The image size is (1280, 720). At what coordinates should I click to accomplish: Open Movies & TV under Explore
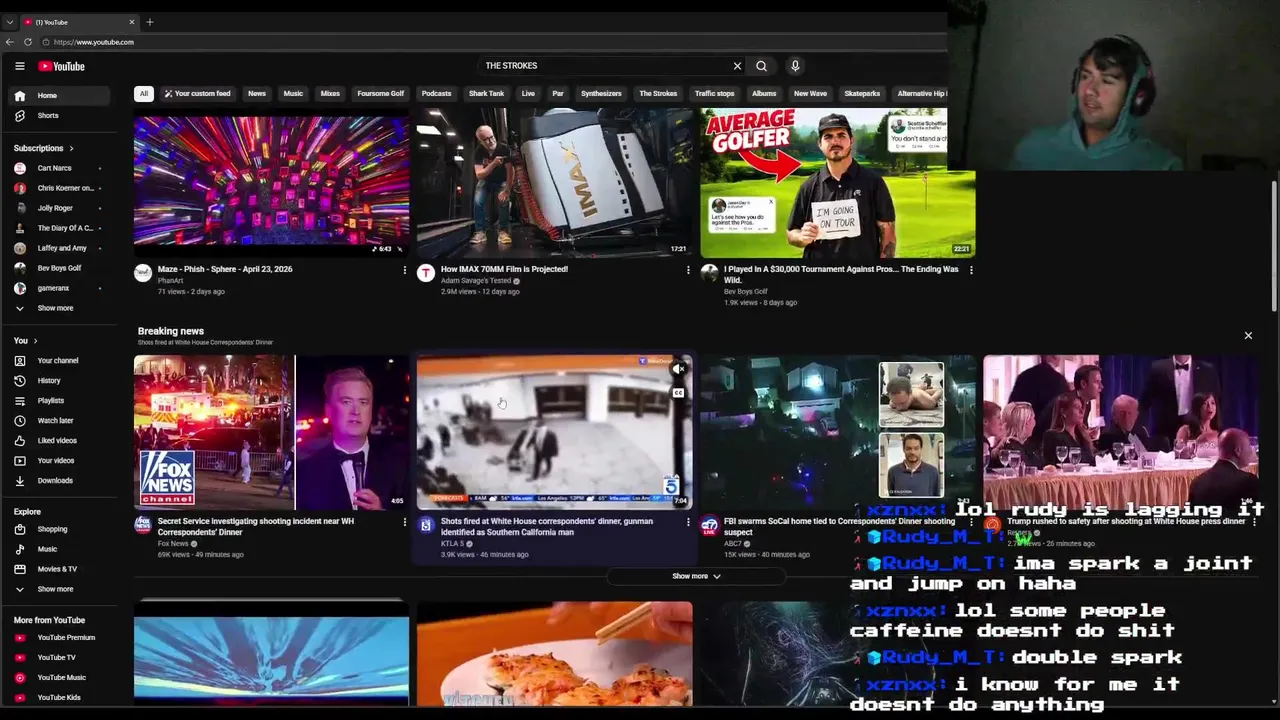tap(61, 569)
